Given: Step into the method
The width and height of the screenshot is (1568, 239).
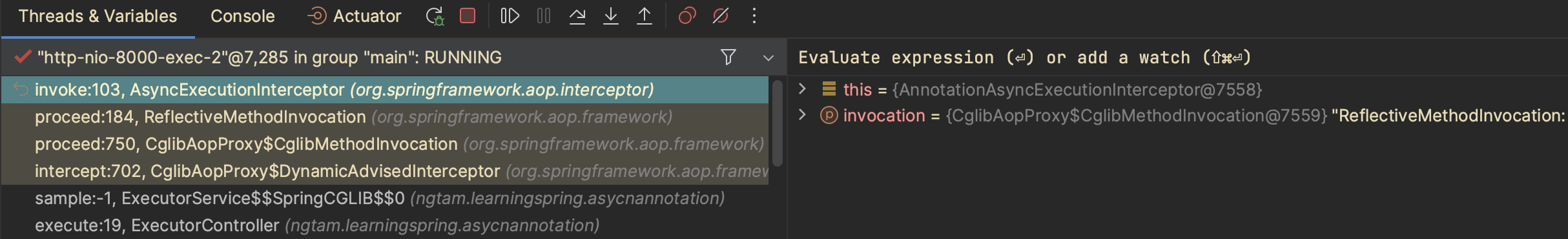Looking at the screenshot, I should pyautogui.click(x=610, y=16).
